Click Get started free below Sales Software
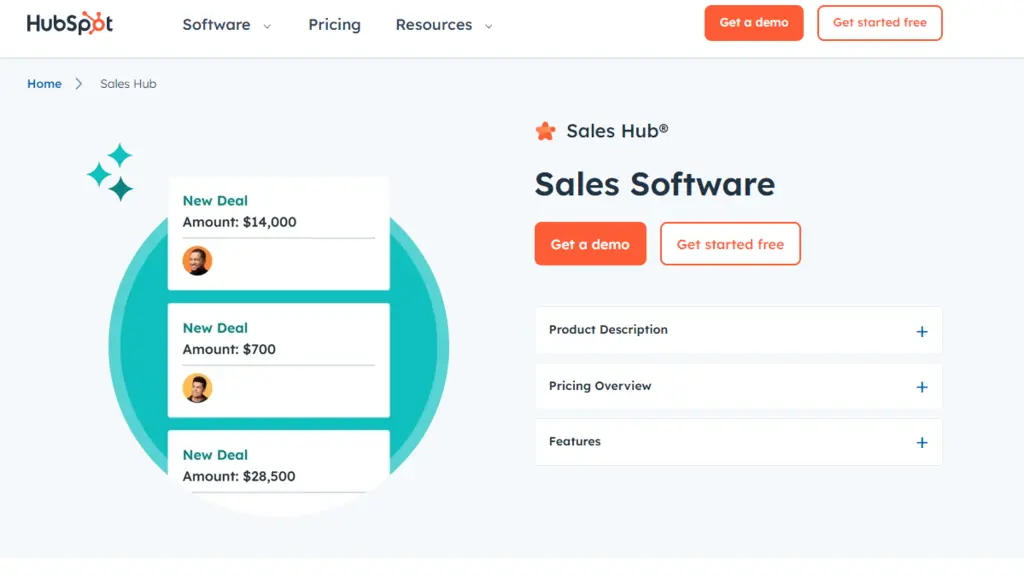This screenshot has height=582, width=1024. click(x=730, y=244)
